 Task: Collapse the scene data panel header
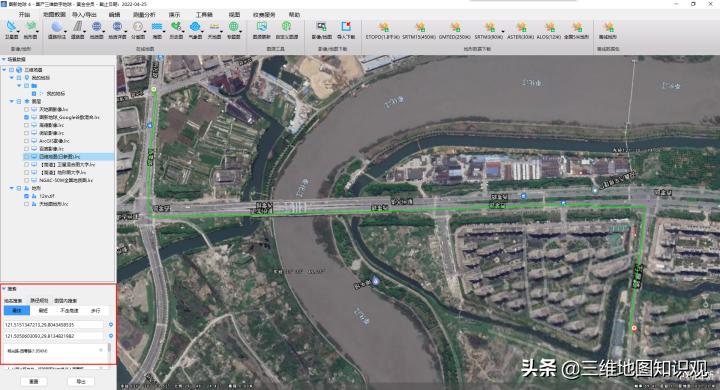click(x=4, y=59)
